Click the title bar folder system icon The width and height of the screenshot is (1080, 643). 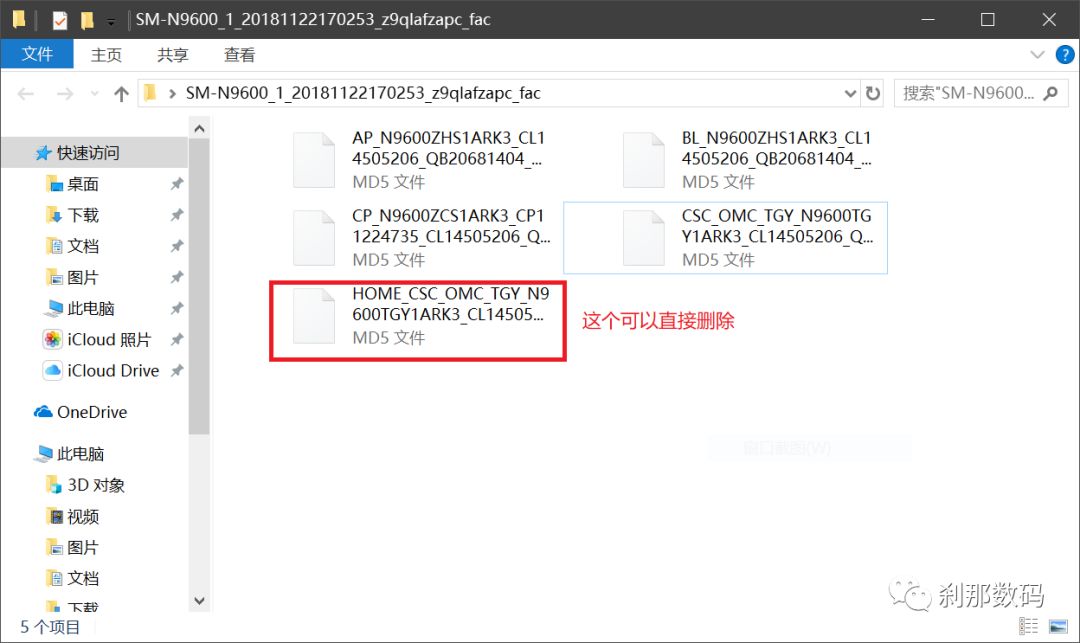[x=19, y=19]
